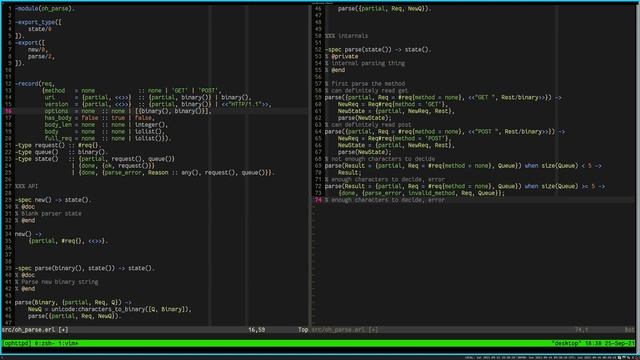The height and width of the screenshot is (360, 640).
Task: Click parse/2 in the export list
Action: 40,56
